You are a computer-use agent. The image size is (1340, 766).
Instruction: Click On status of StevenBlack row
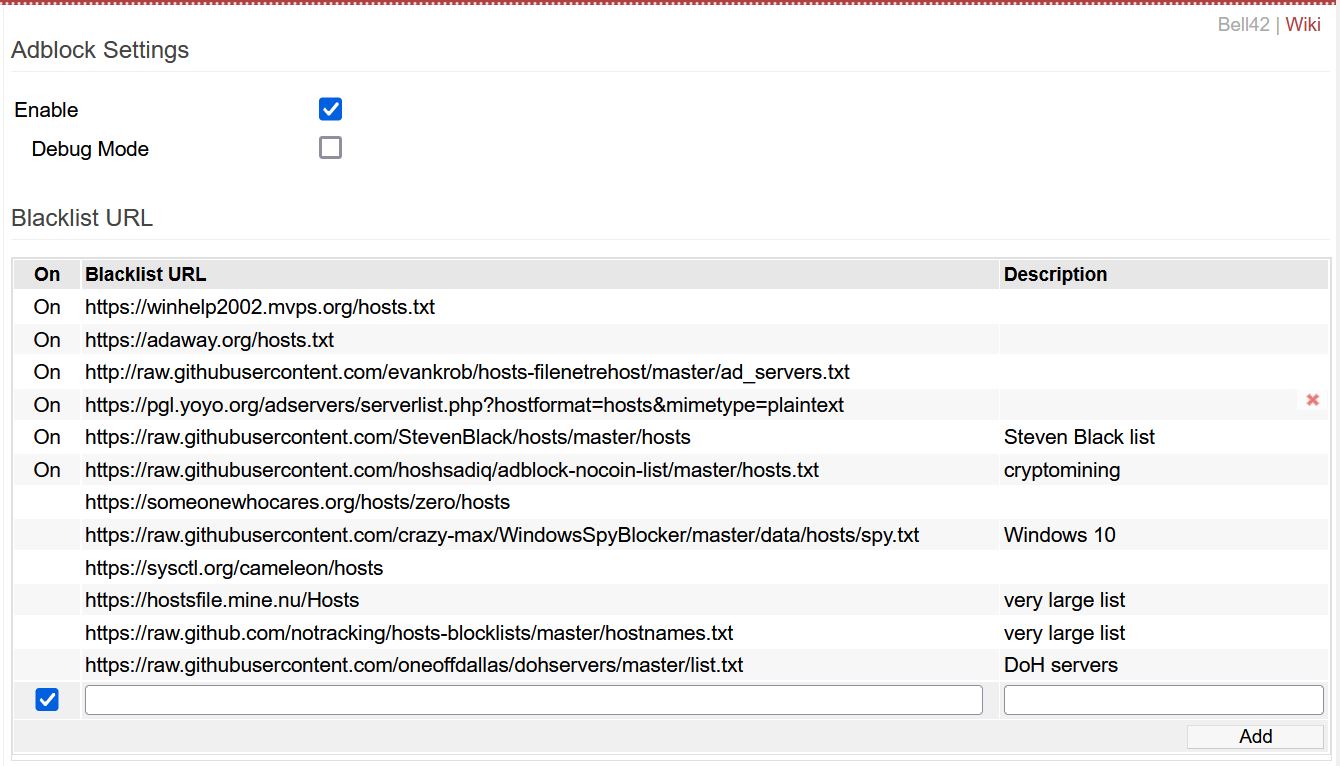click(x=47, y=437)
